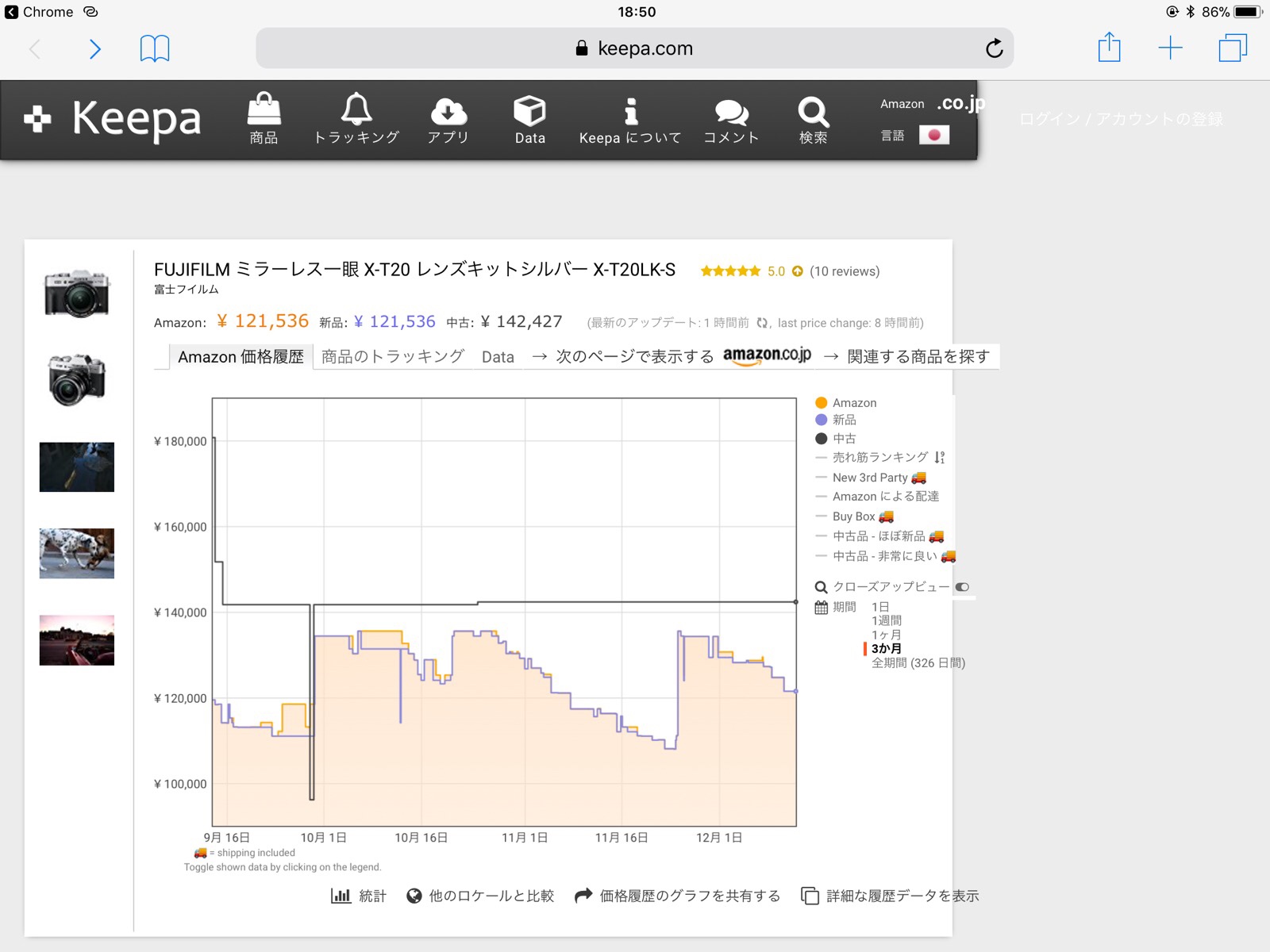Click the 統計 bar chart icon
This screenshot has height=952, width=1270.
pos(341,896)
